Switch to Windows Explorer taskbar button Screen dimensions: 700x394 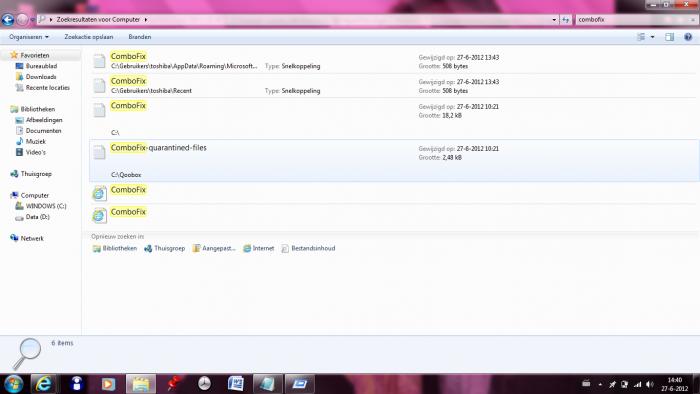pyautogui.click(x=141, y=384)
